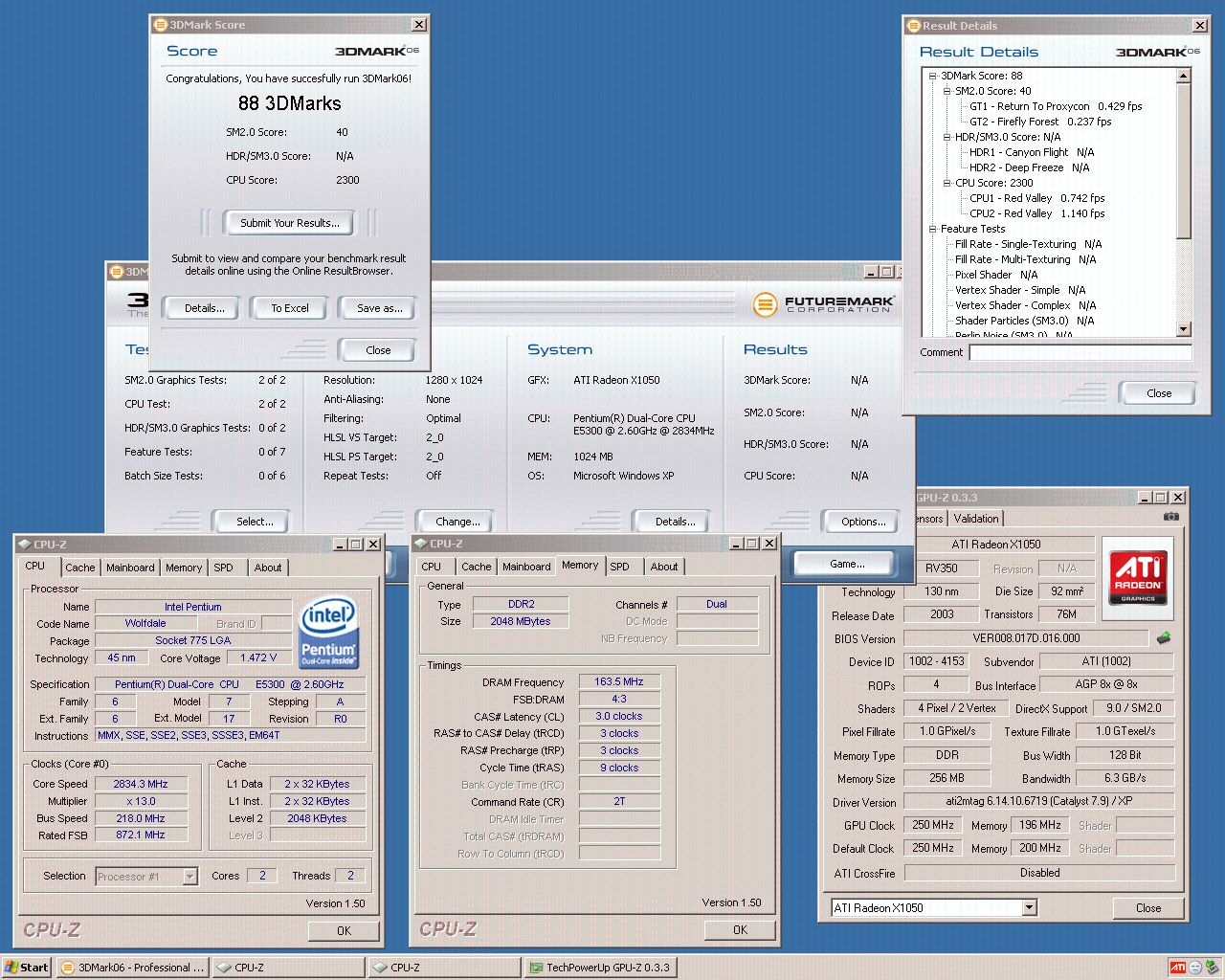Image resolution: width=1225 pixels, height=980 pixels.
Task: Activate the 3DMark06 Professional taskbar button
Action: click(x=131, y=967)
